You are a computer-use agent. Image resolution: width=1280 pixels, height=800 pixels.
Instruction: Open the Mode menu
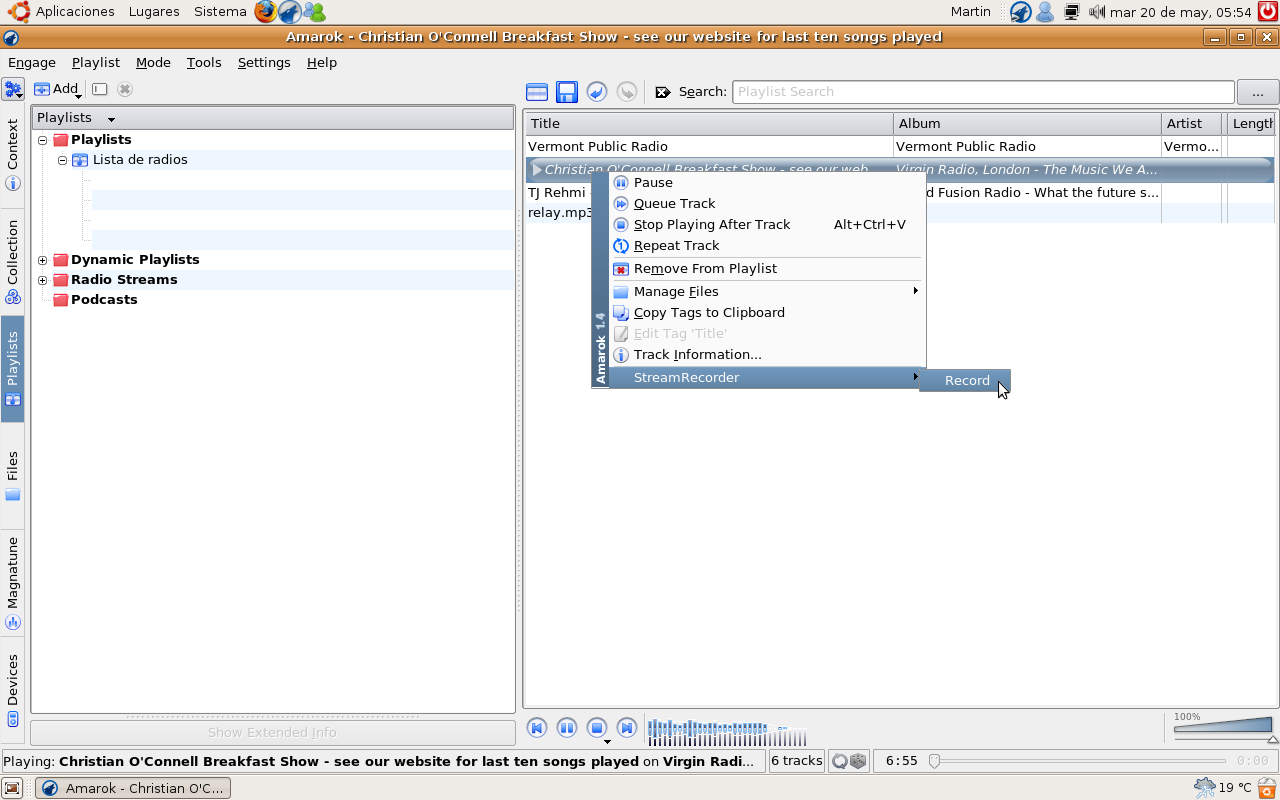(x=153, y=62)
